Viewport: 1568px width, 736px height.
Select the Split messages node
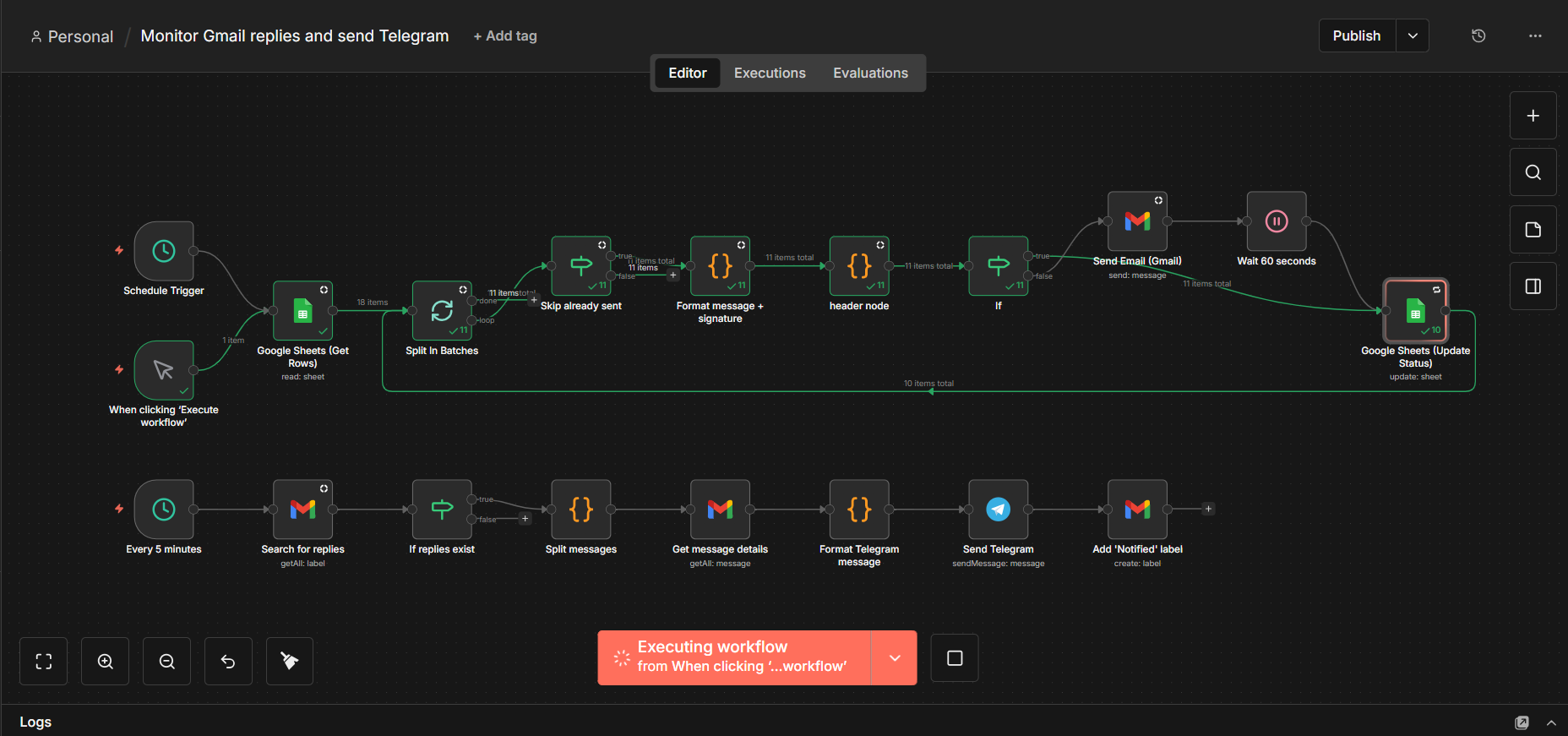point(581,510)
